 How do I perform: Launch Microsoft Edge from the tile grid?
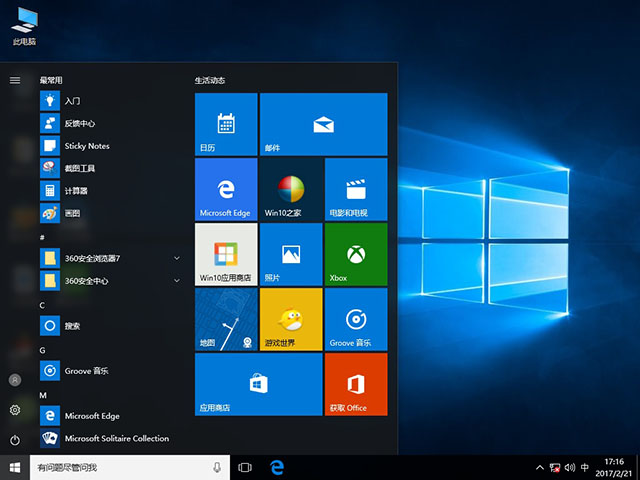[x=226, y=189]
